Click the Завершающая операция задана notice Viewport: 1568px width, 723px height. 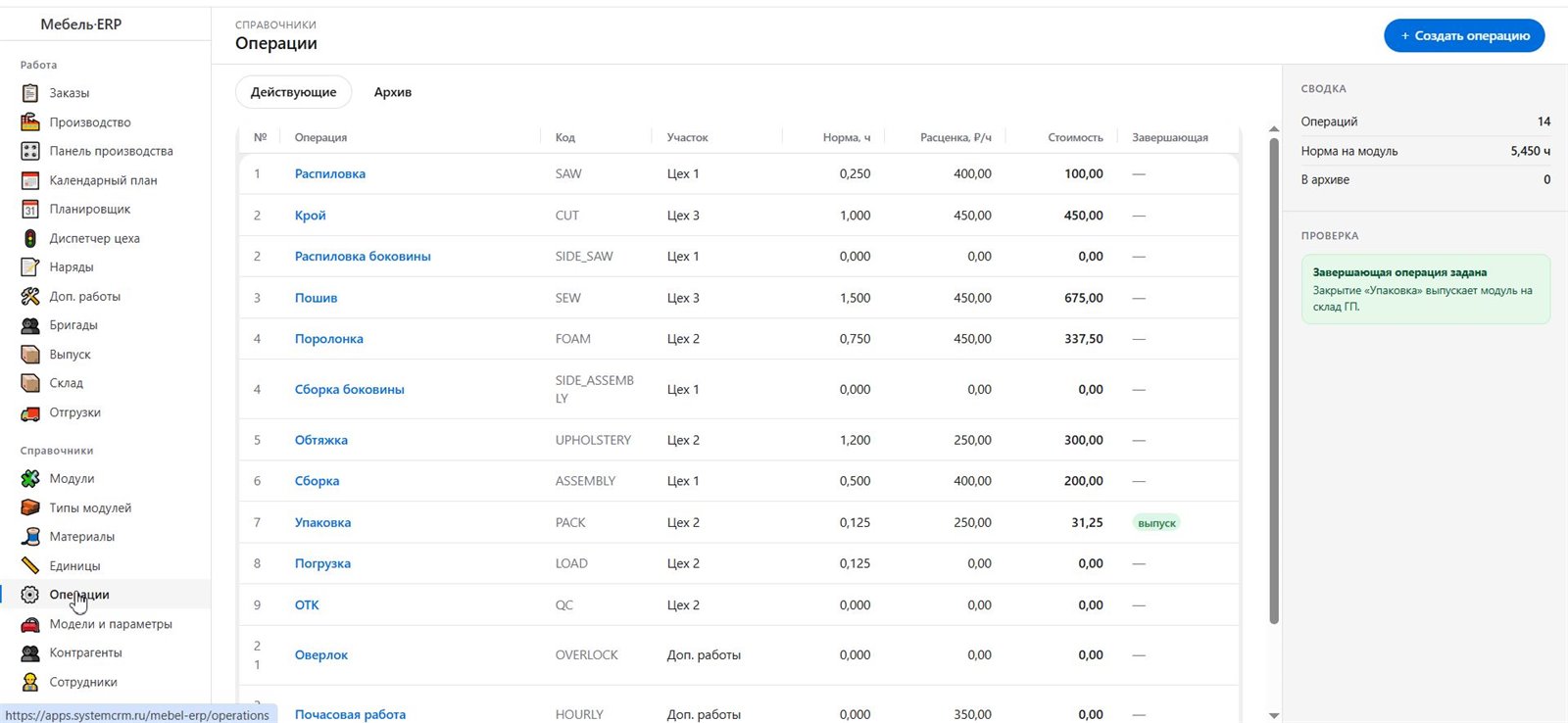1426,289
